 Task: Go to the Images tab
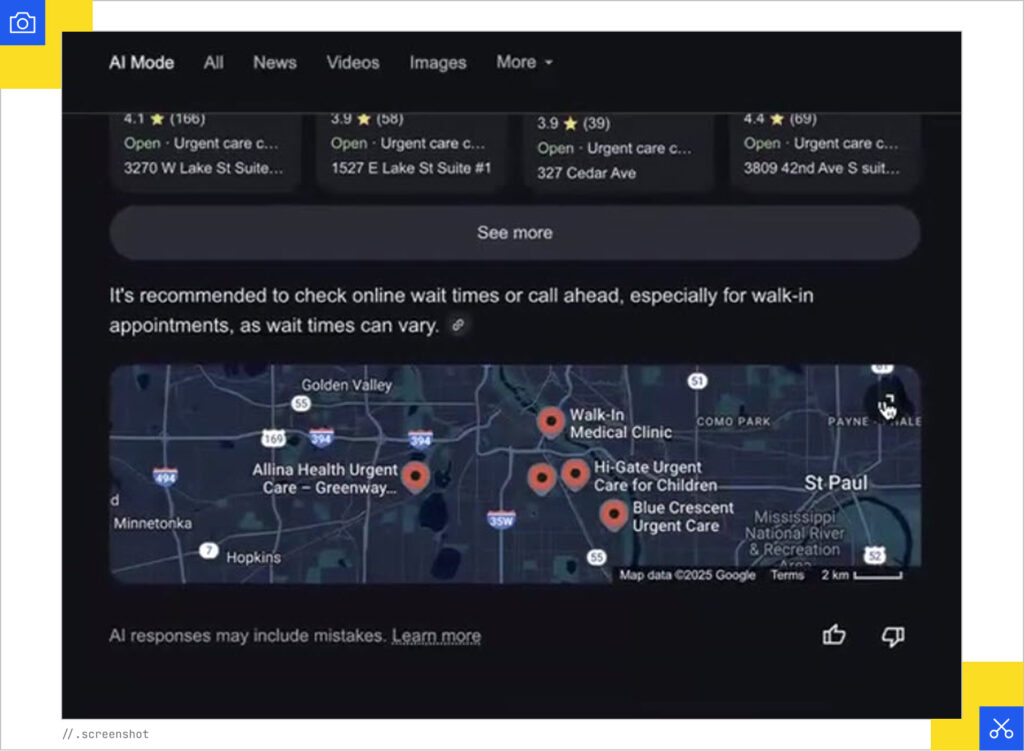437,62
